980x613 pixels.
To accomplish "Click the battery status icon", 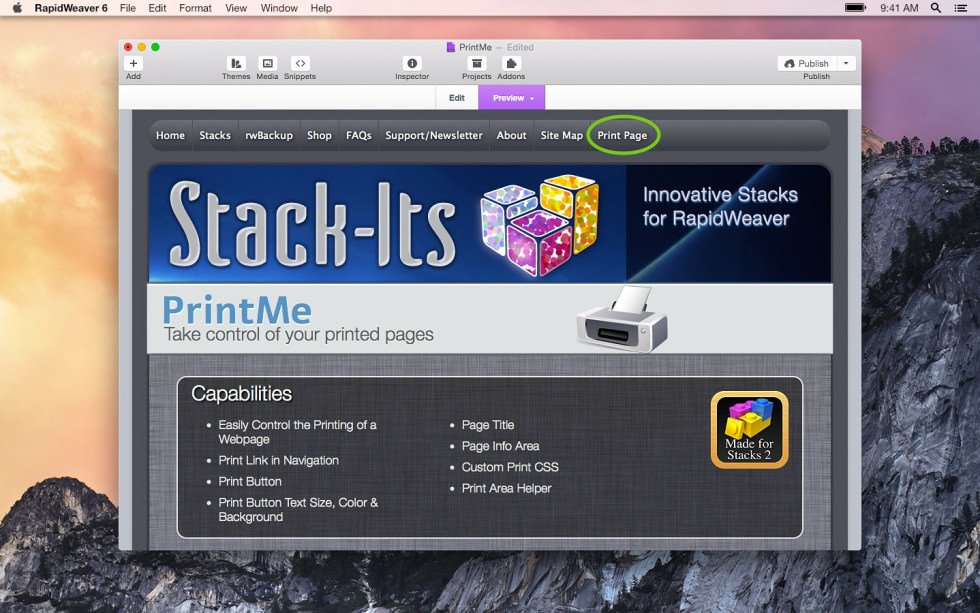I will pyautogui.click(x=856, y=8).
